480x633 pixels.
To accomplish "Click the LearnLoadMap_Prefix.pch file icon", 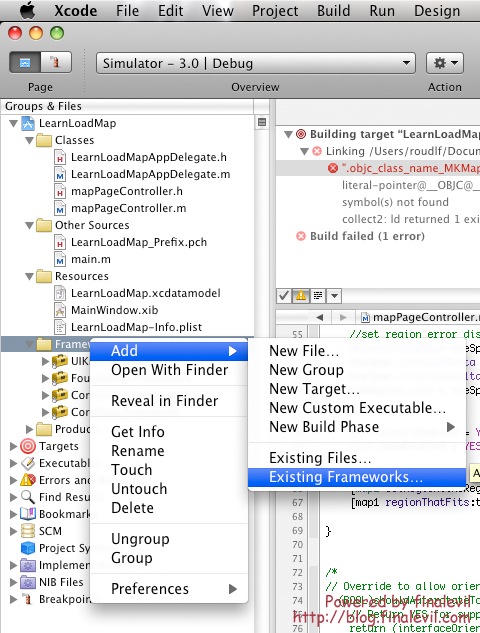I will pos(60,242).
